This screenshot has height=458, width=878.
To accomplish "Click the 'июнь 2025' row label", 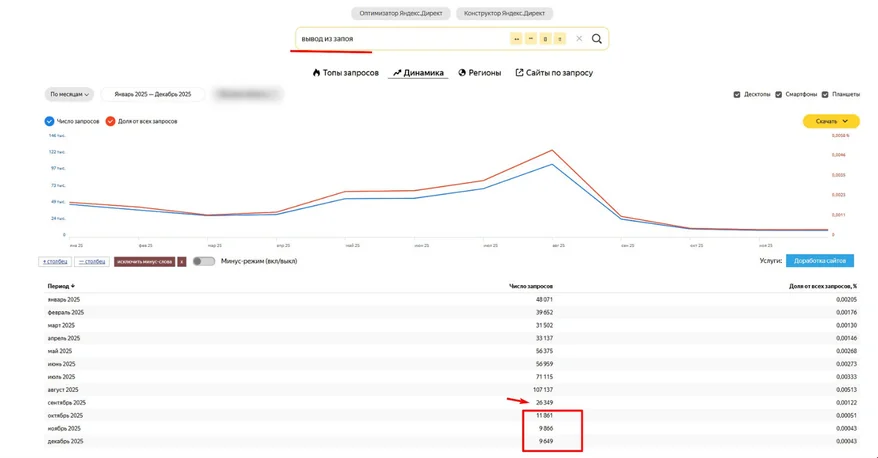I will click(x=62, y=364).
